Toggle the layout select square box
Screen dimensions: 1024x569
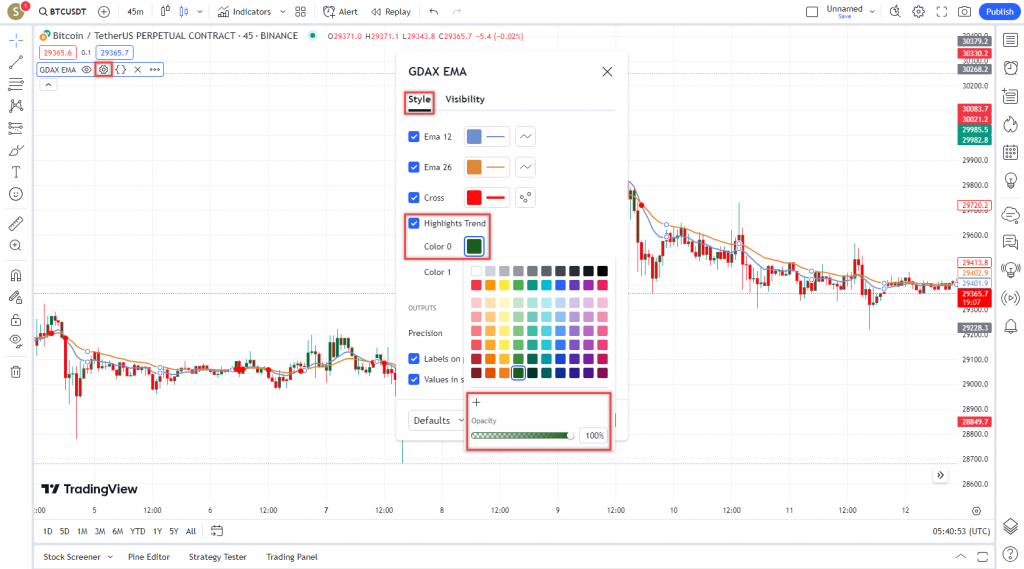tap(812, 12)
